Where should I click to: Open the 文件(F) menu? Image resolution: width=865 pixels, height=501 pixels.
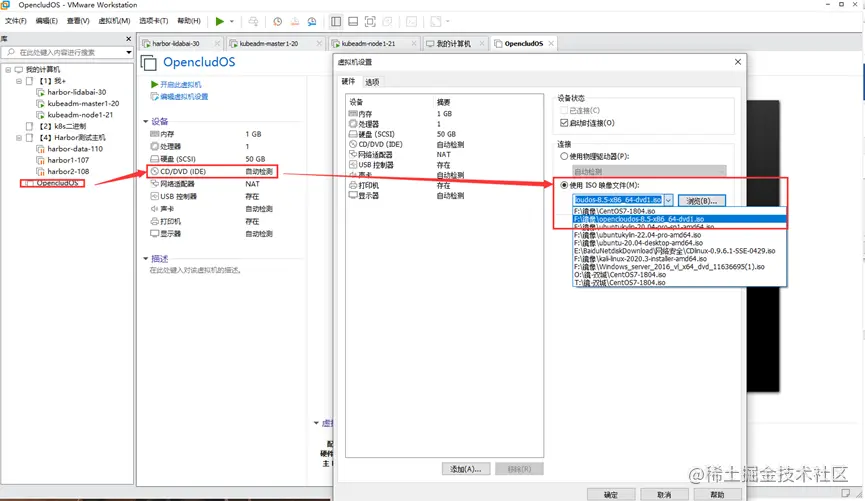[x=15, y=21]
